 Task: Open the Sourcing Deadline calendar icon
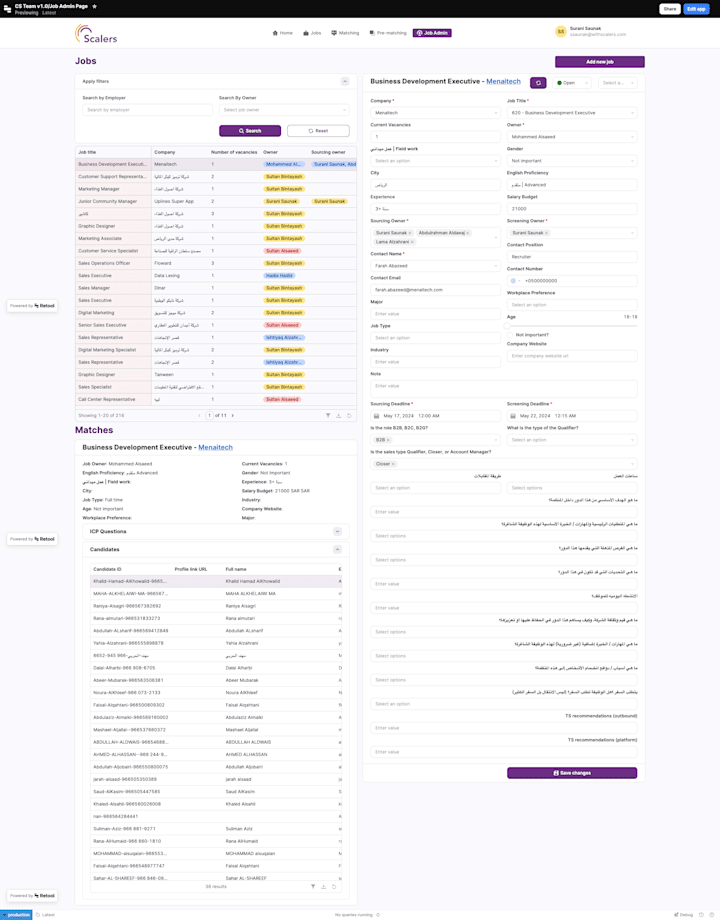point(377,416)
